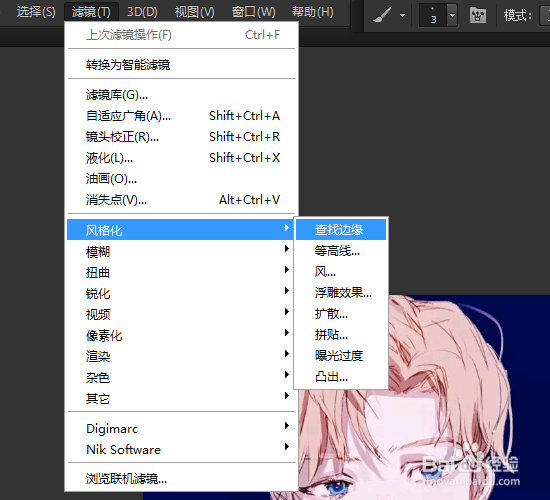550x500 pixels.
Task: Select 镜头校正(R)... filter
Action: (x=181, y=137)
